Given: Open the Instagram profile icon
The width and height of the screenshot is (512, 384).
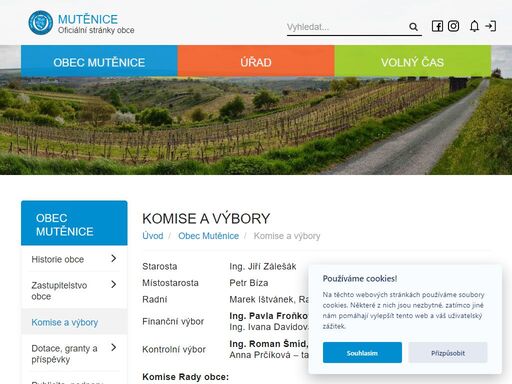Looking at the screenshot, I should tap(453, 26).
